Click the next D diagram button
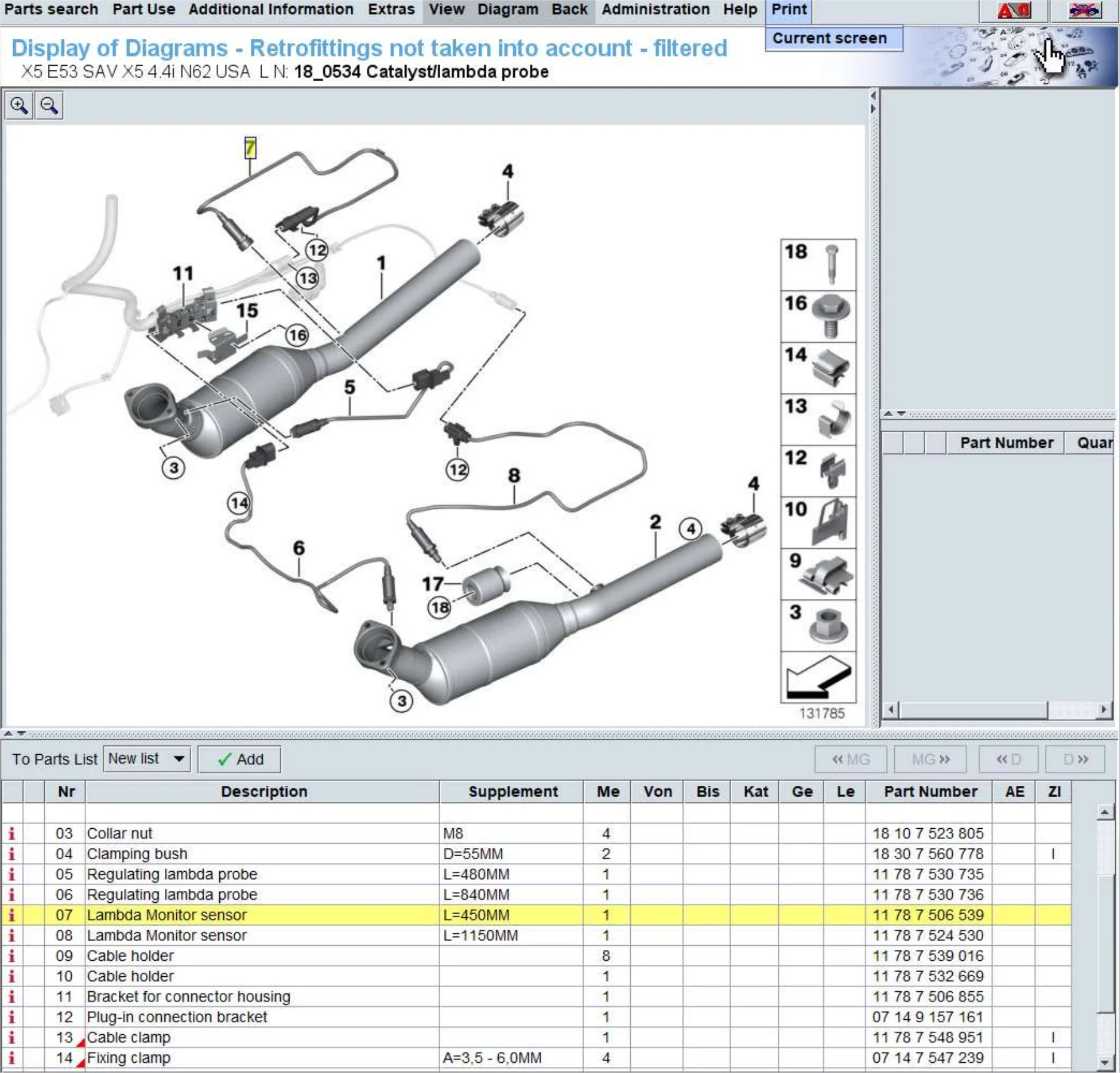The image size is (1120, 1073). click(1075, 759)
